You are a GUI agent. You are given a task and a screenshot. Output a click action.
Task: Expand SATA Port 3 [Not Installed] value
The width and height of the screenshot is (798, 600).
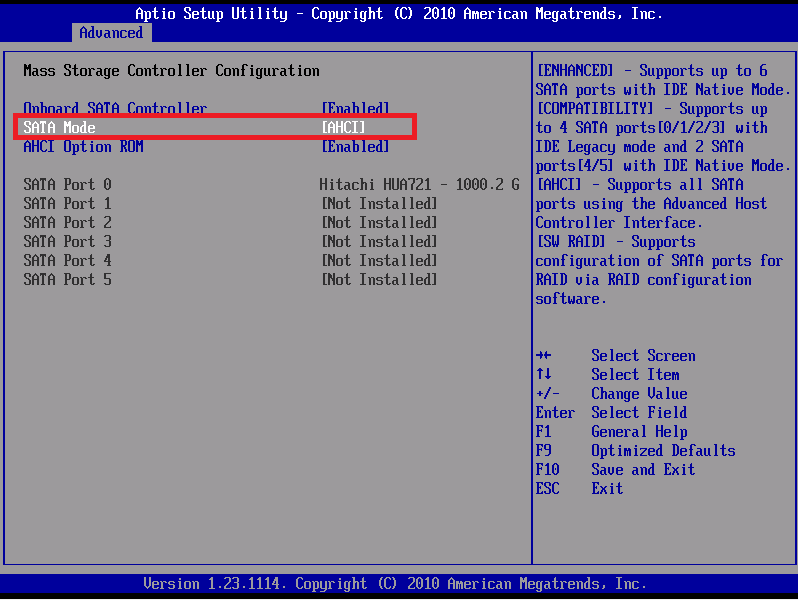pos(379,242)
